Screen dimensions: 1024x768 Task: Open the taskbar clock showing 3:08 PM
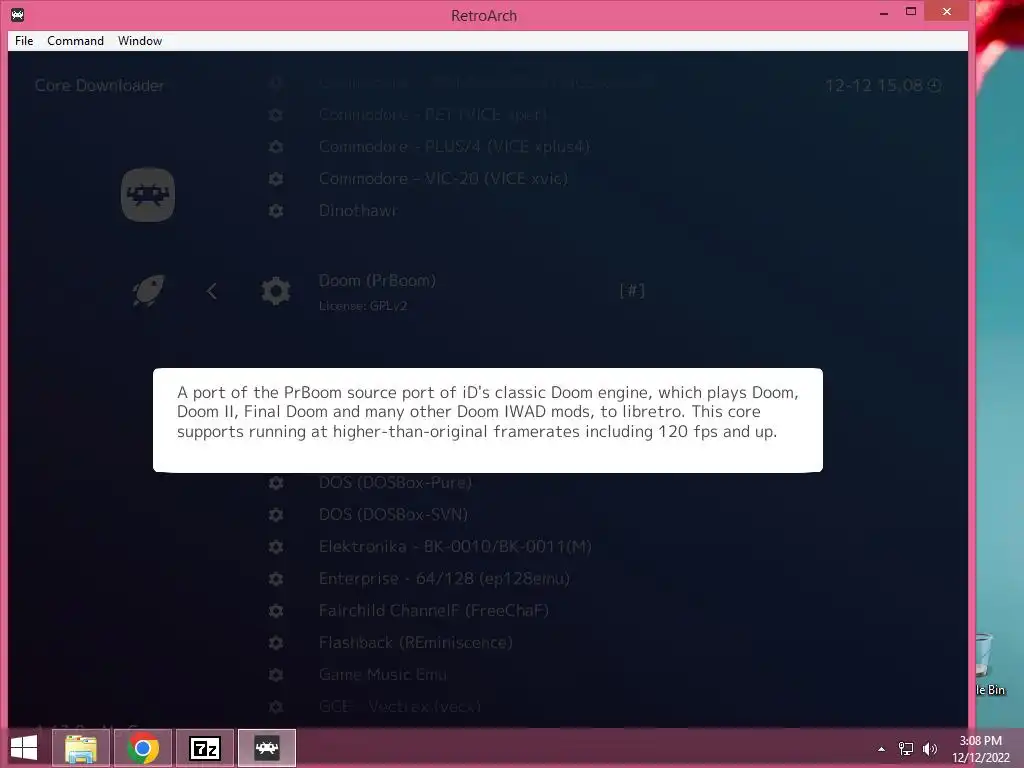click(980, 749)
